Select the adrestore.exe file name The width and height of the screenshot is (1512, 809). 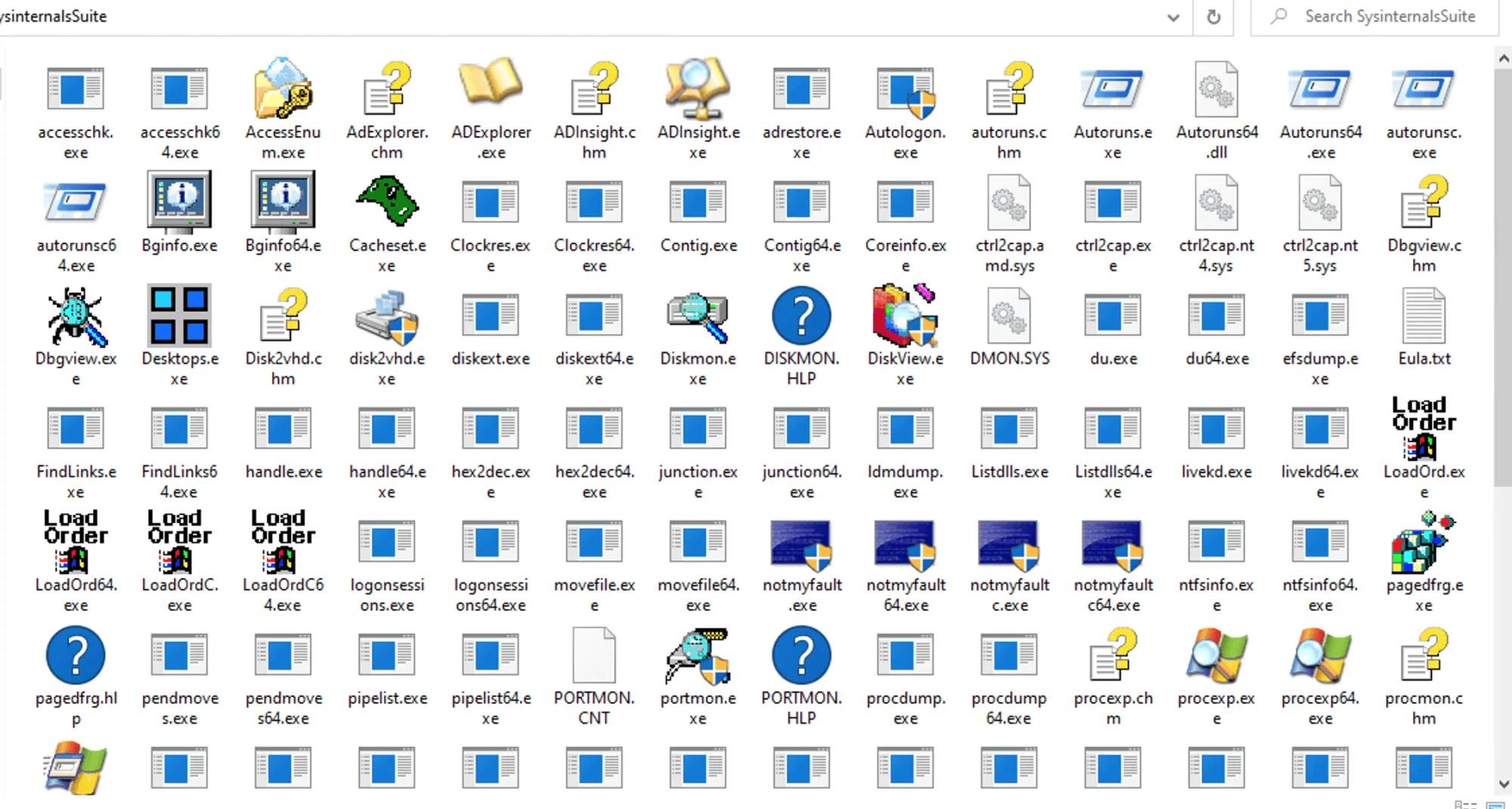pyautogui.click(x=801, y=142)
